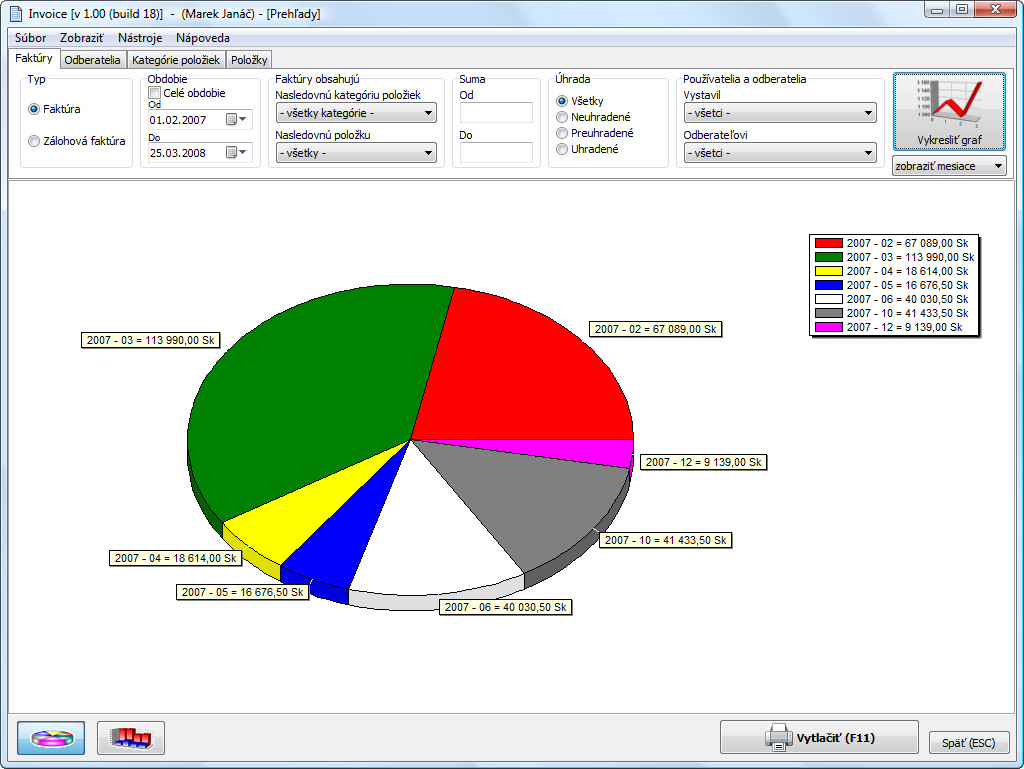Enable the Celé obdobie checkbox
1024x769 pixels.
pyautogui.click(x=154, y=93)
